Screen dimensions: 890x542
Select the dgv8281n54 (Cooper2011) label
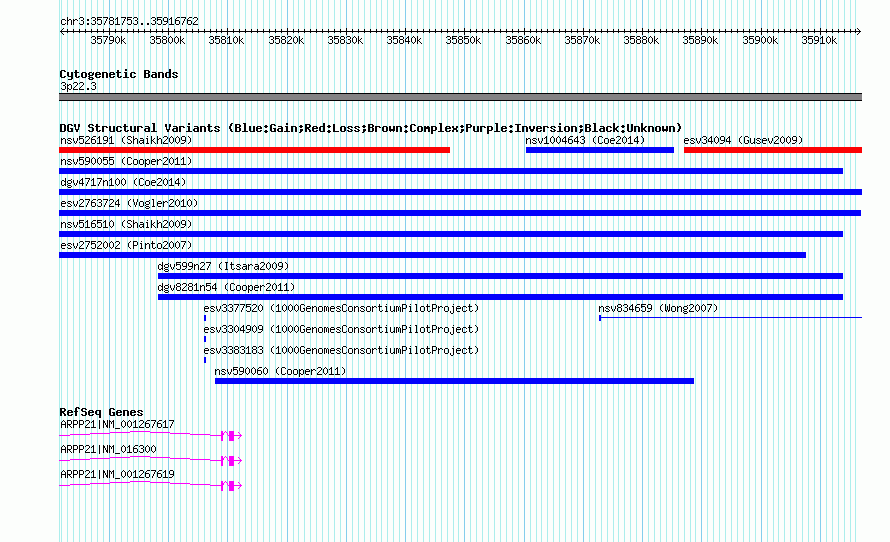226,287
